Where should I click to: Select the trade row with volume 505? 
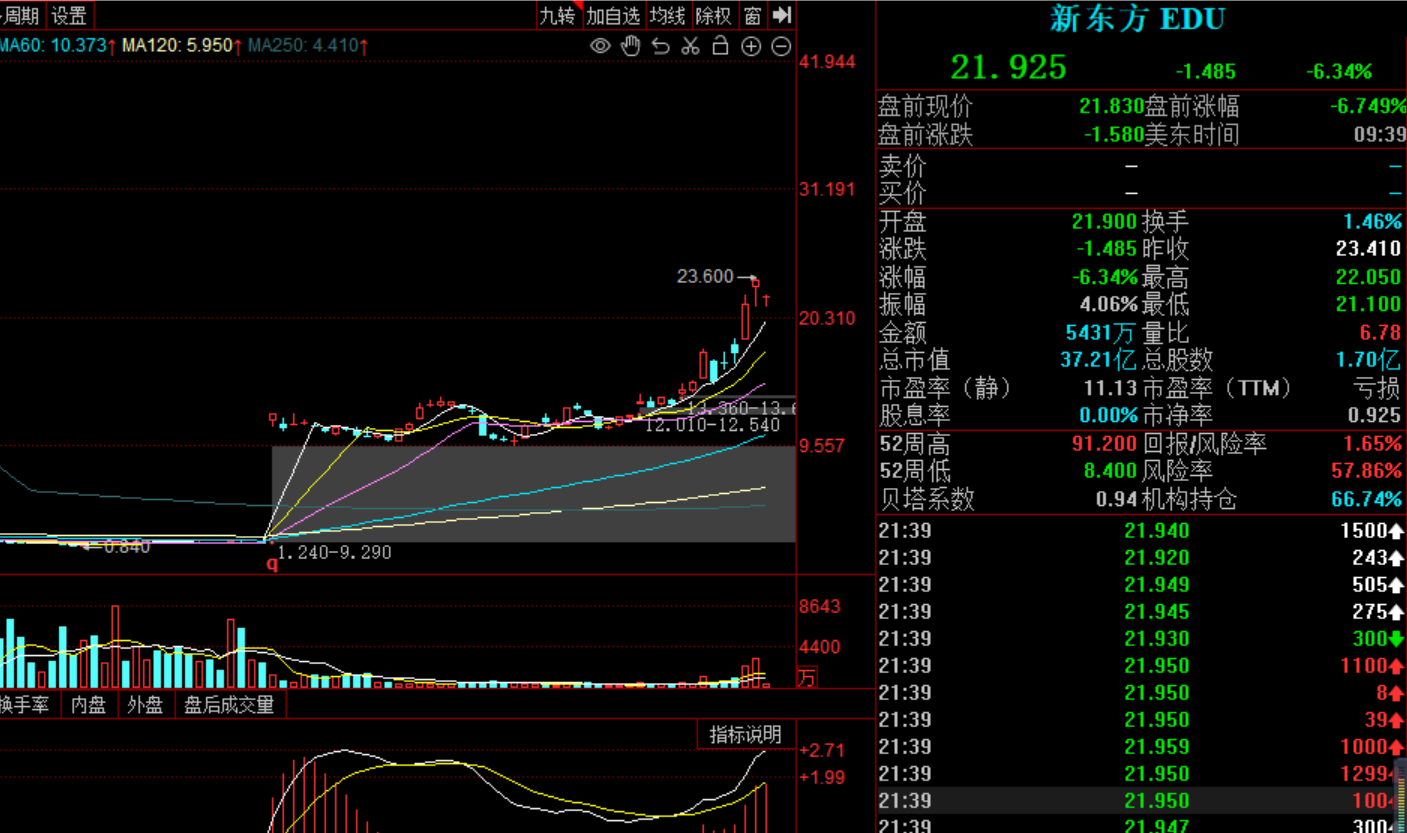[1141, 585]
